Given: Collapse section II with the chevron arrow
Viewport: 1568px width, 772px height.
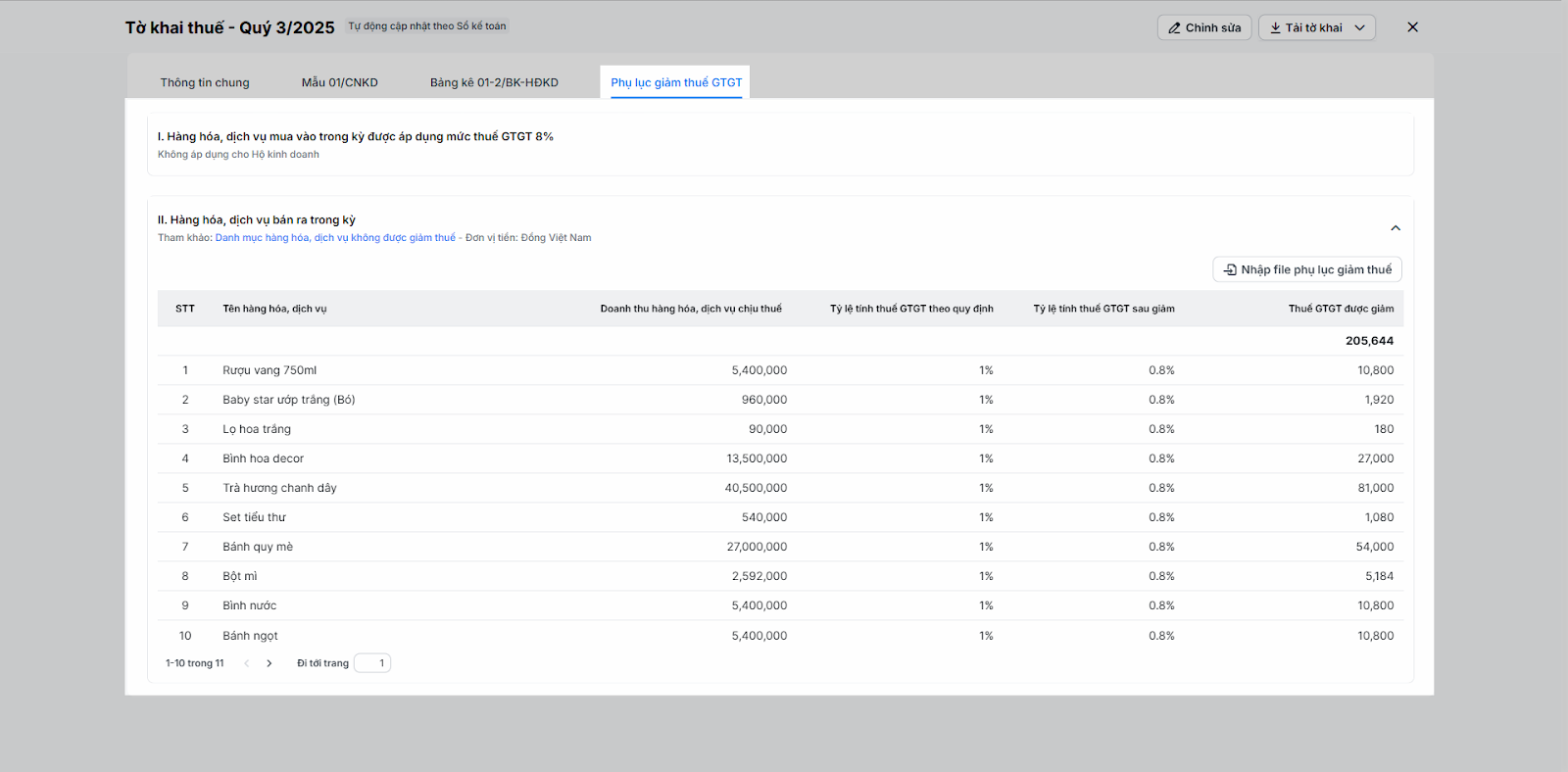Looking at the screenshot, I should [1396, 228].
